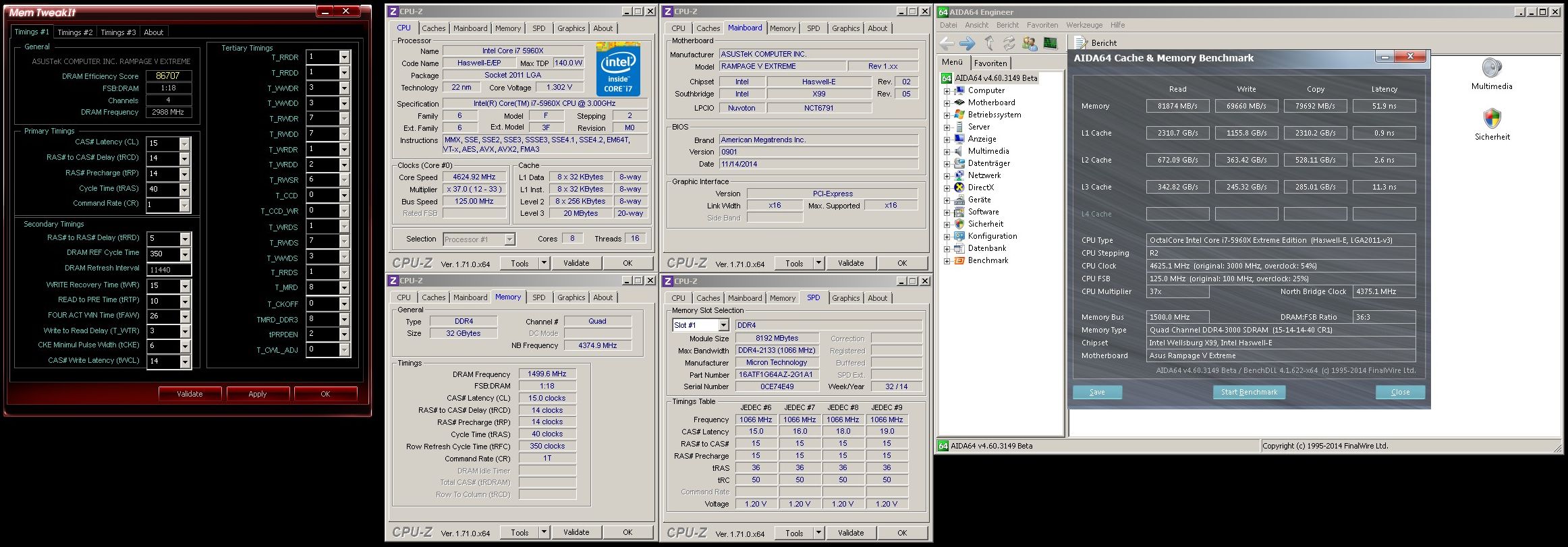
Task: Select the Datenträger disk icon in tree
Action: pyautogui.click(x=959, y=163)
